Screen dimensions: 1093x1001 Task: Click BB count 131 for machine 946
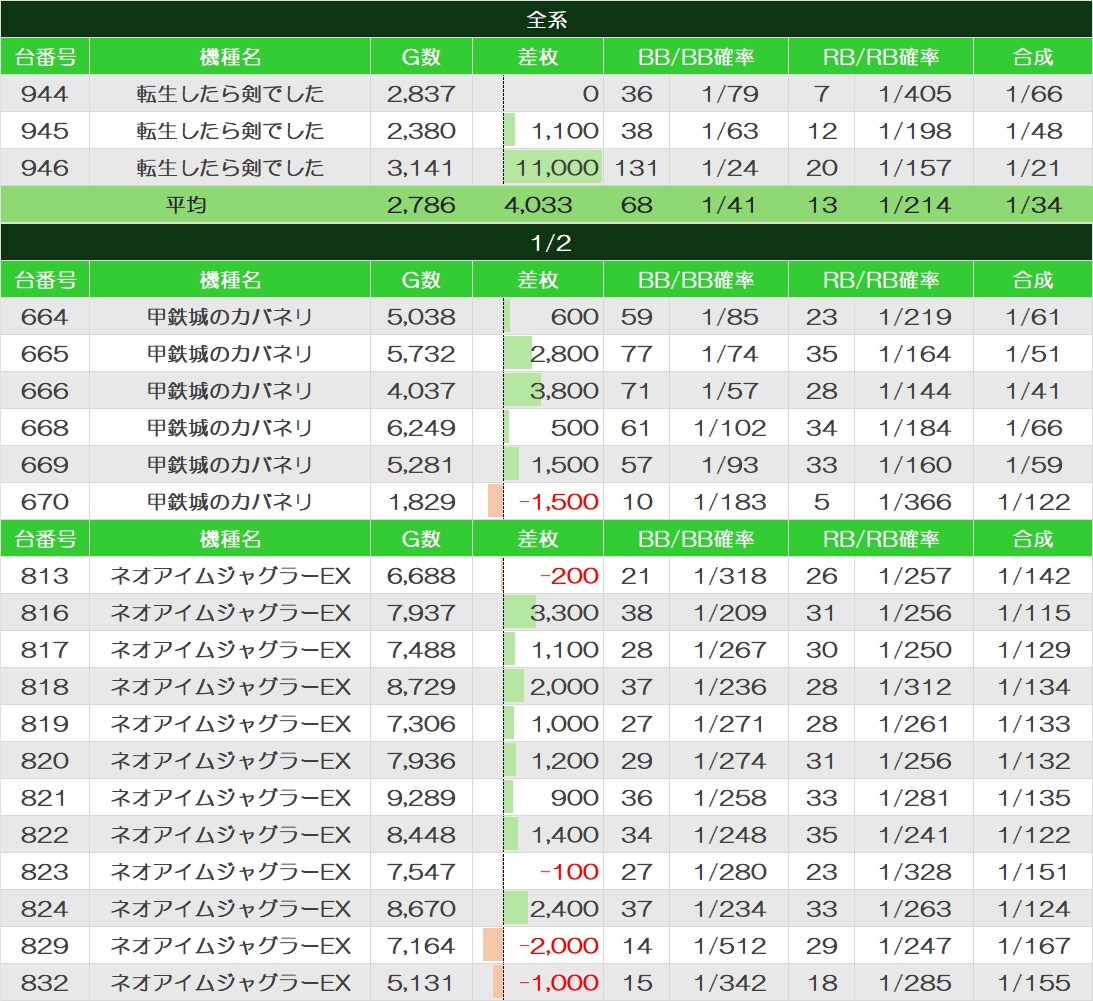pyautogui.click(x=636, y=167)
